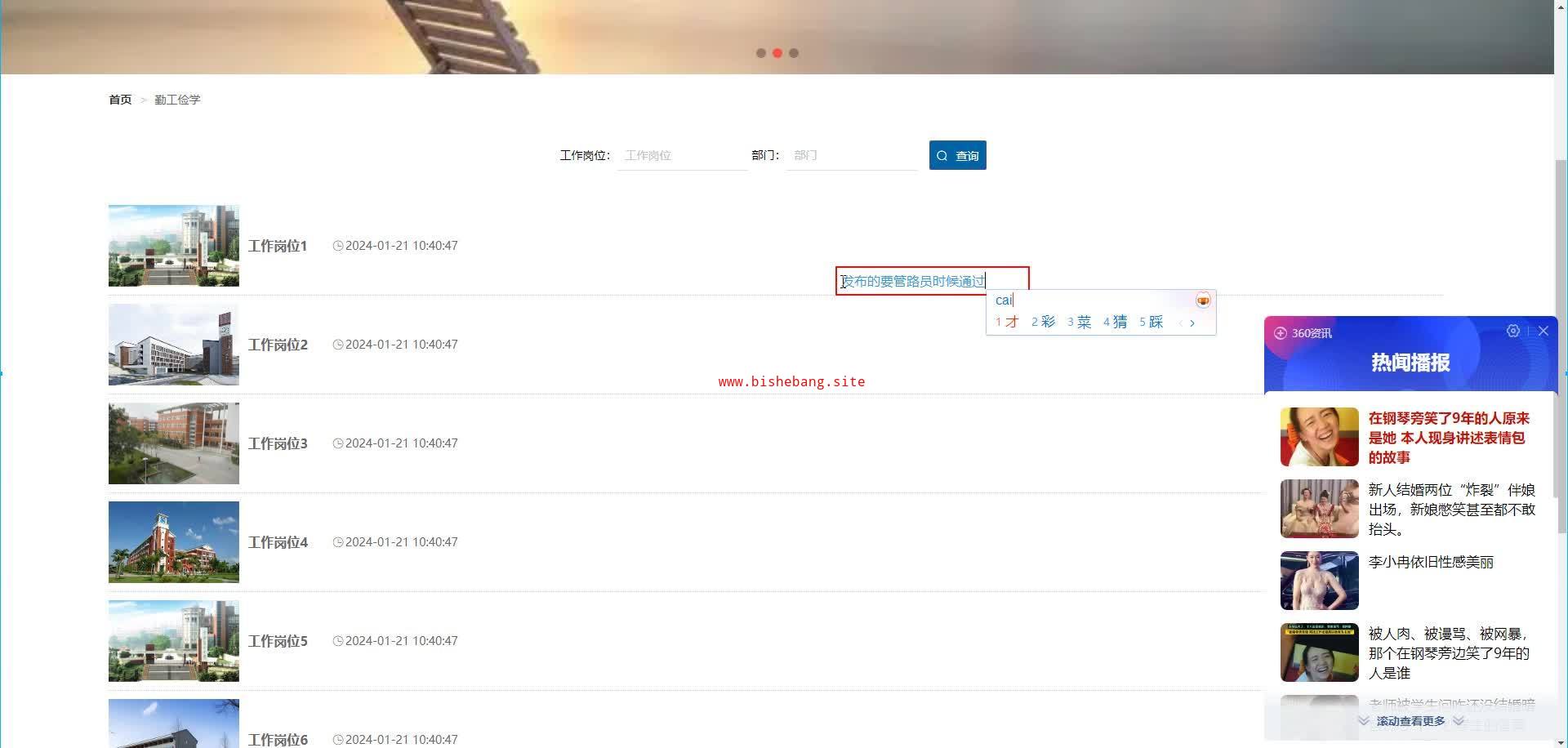Click the input method logo icon
1568x748 pixels.
pos(1203,301)
